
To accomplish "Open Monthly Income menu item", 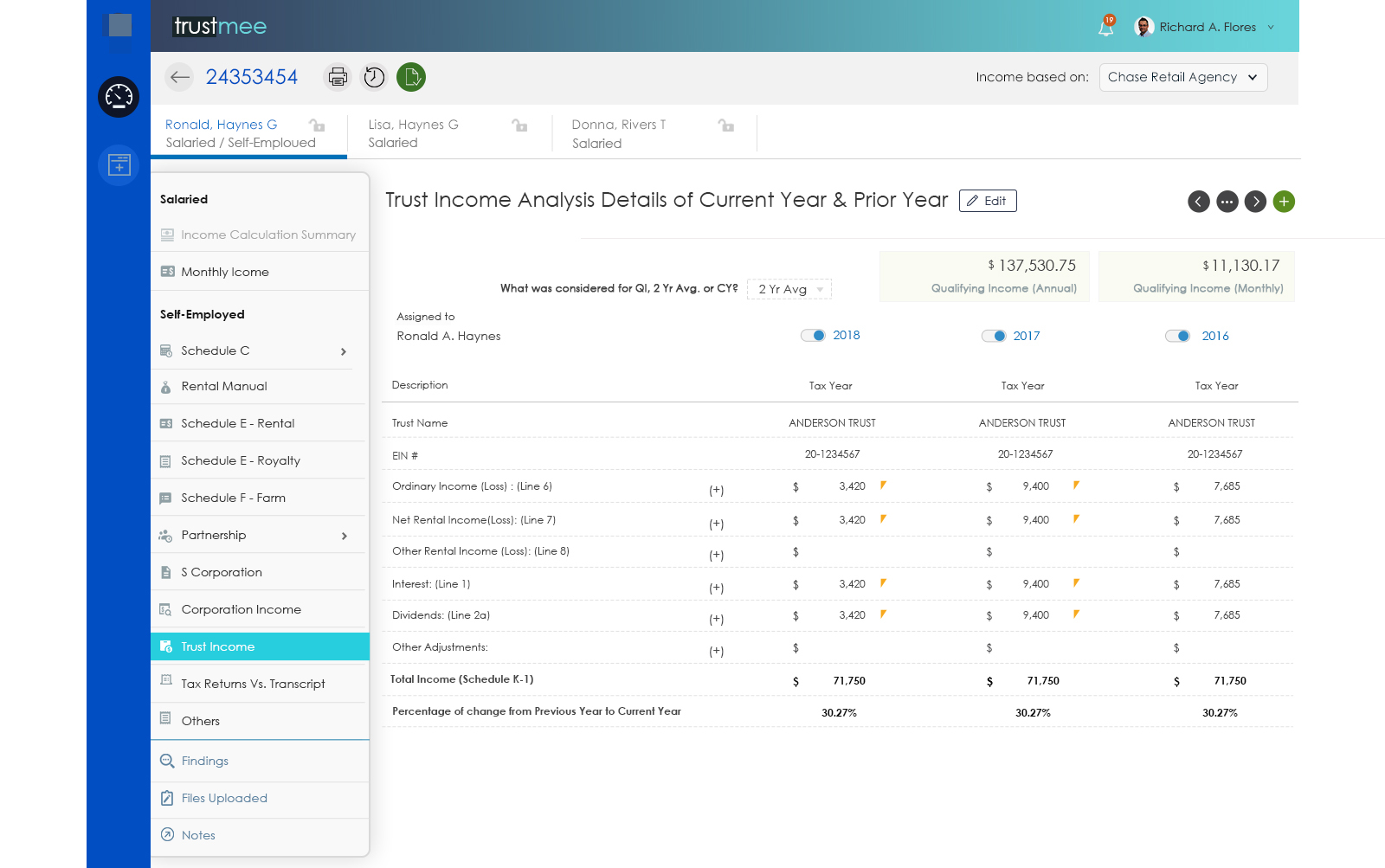I will pos(260,272).
